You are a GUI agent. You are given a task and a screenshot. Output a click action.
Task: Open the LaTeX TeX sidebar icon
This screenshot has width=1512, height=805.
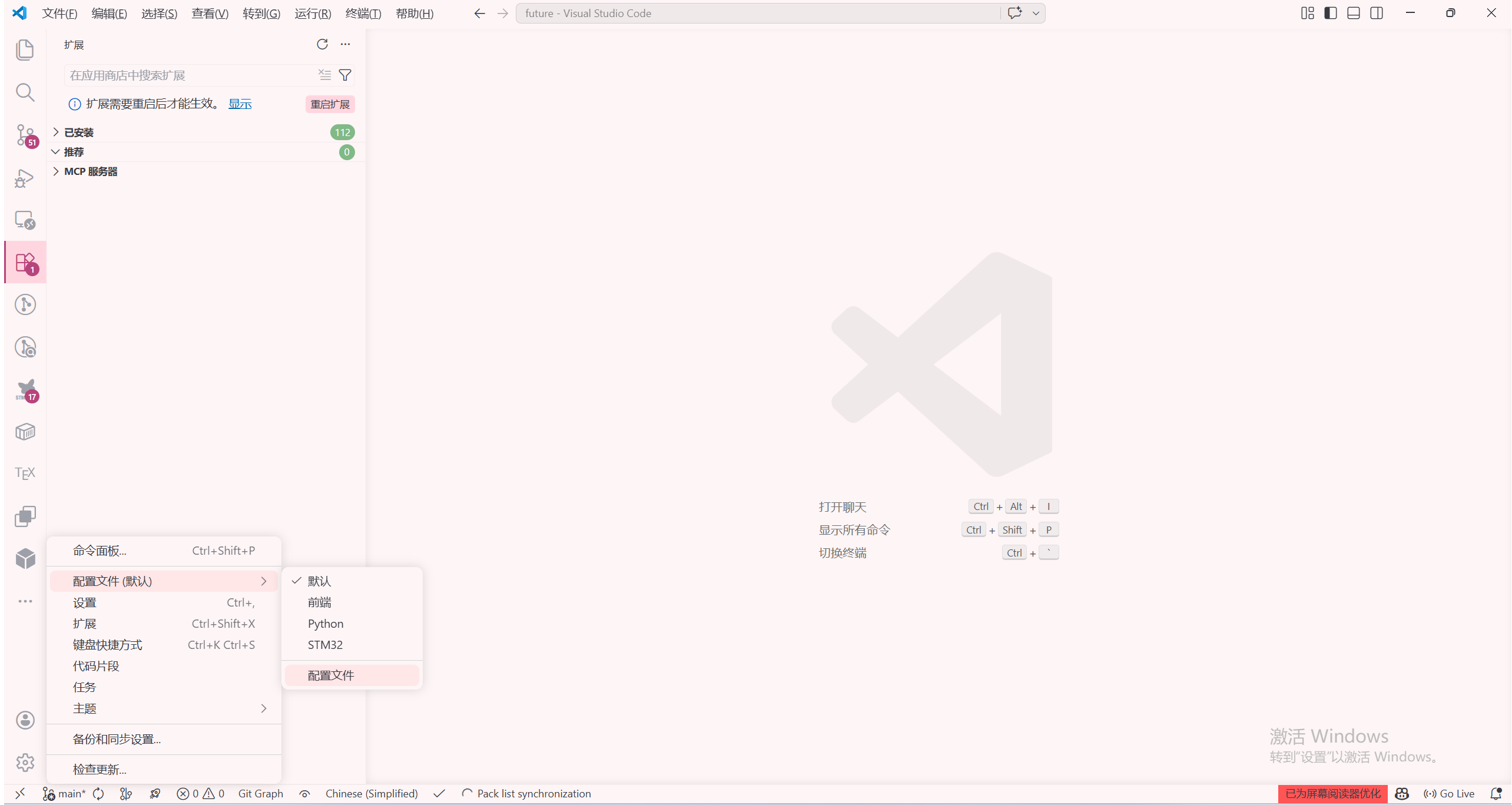click(x=25, y=473)
